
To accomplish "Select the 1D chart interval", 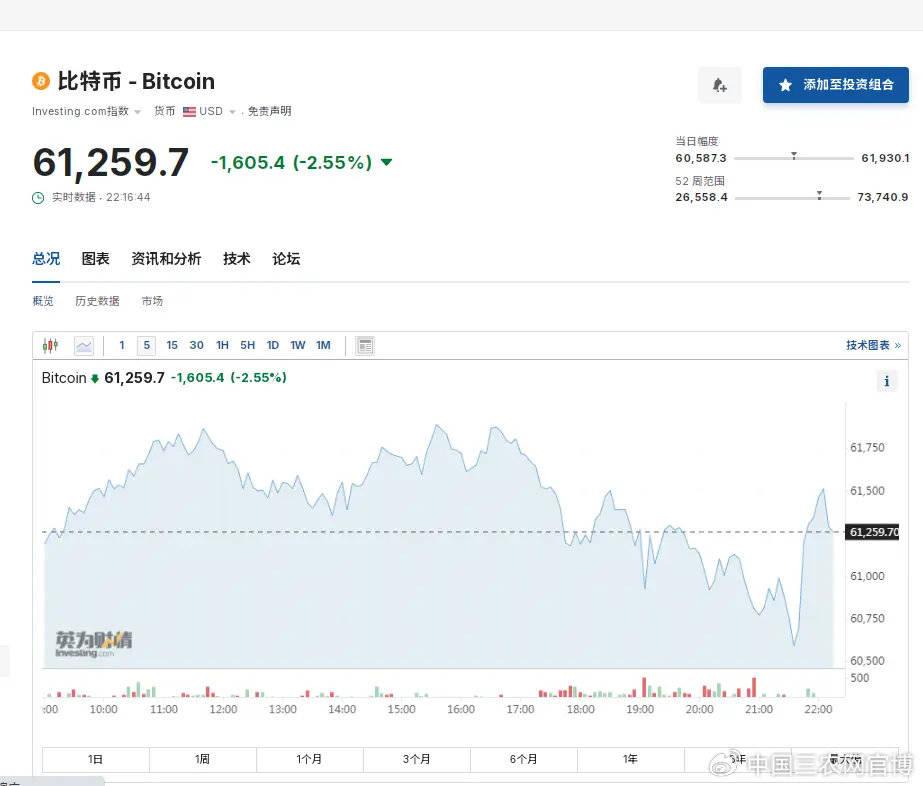I will pos(272,346).
